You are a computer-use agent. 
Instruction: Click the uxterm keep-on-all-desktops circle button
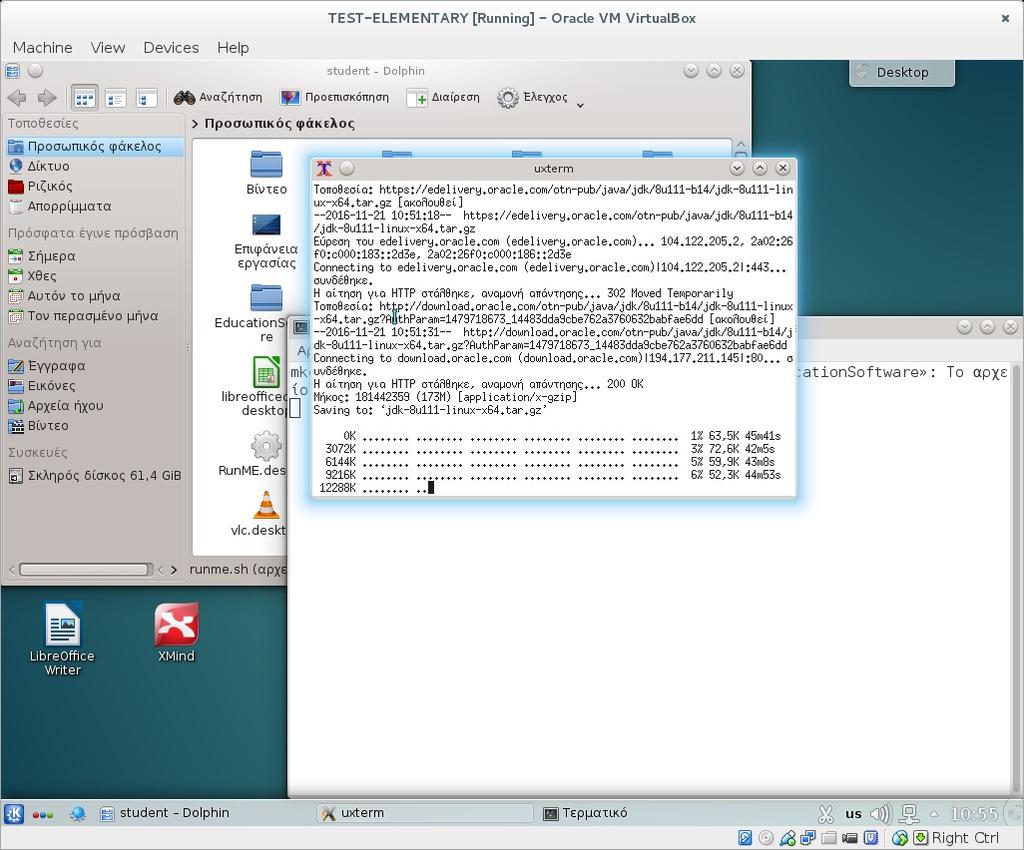coord(347,168)
